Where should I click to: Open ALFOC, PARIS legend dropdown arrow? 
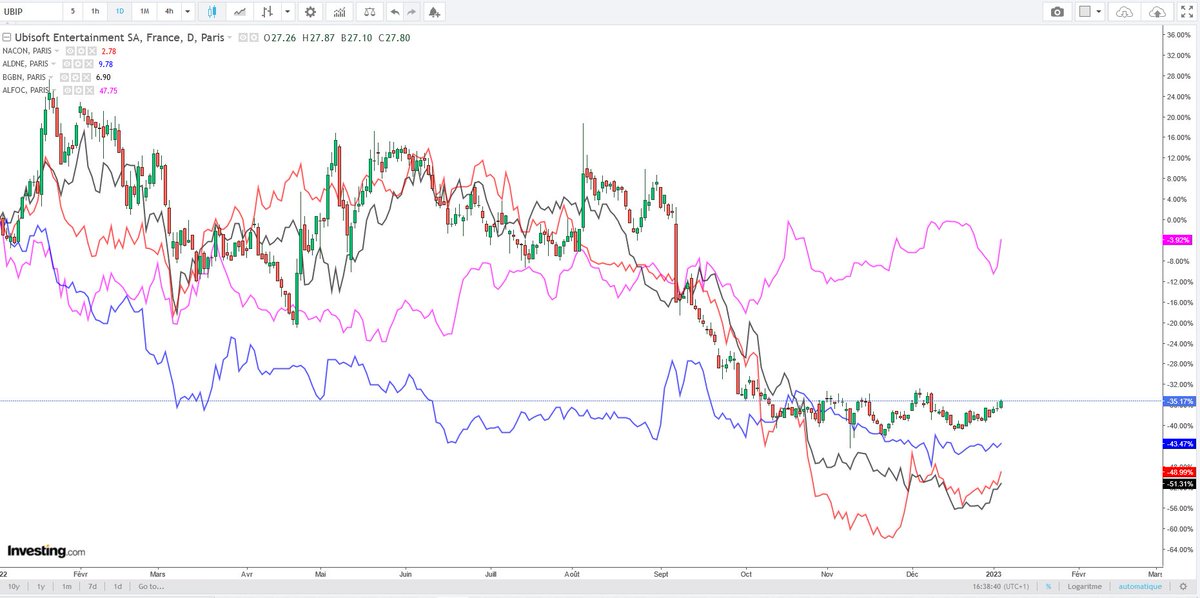click(53, 90)
